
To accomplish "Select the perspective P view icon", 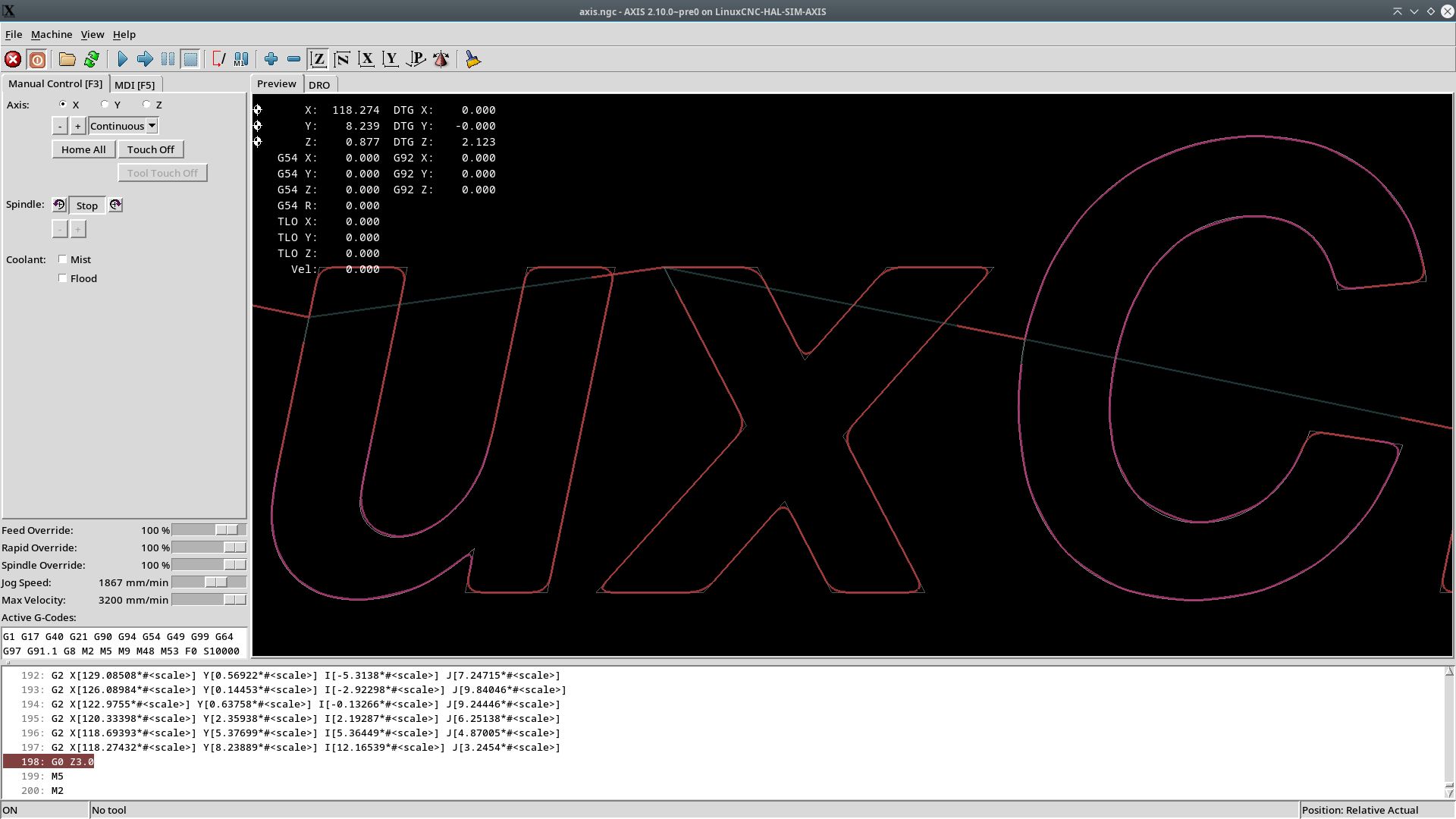I will pos(416,59).
